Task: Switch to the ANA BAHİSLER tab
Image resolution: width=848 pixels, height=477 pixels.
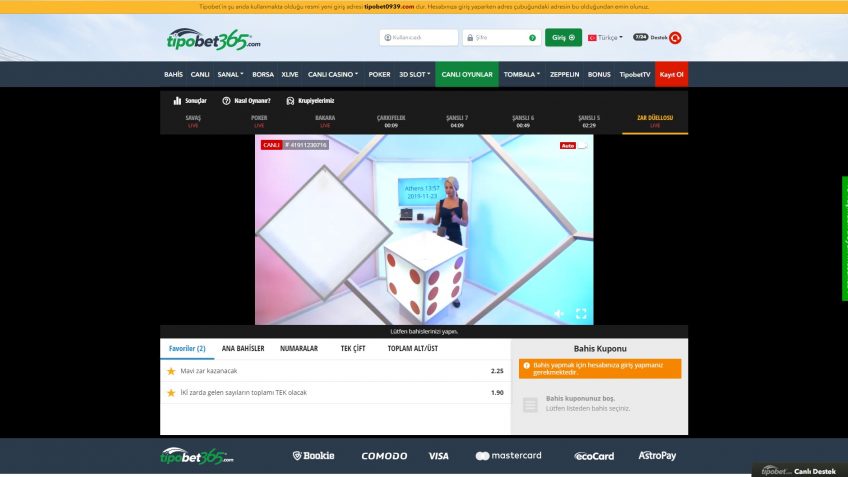Action: [x=243, y=349]
